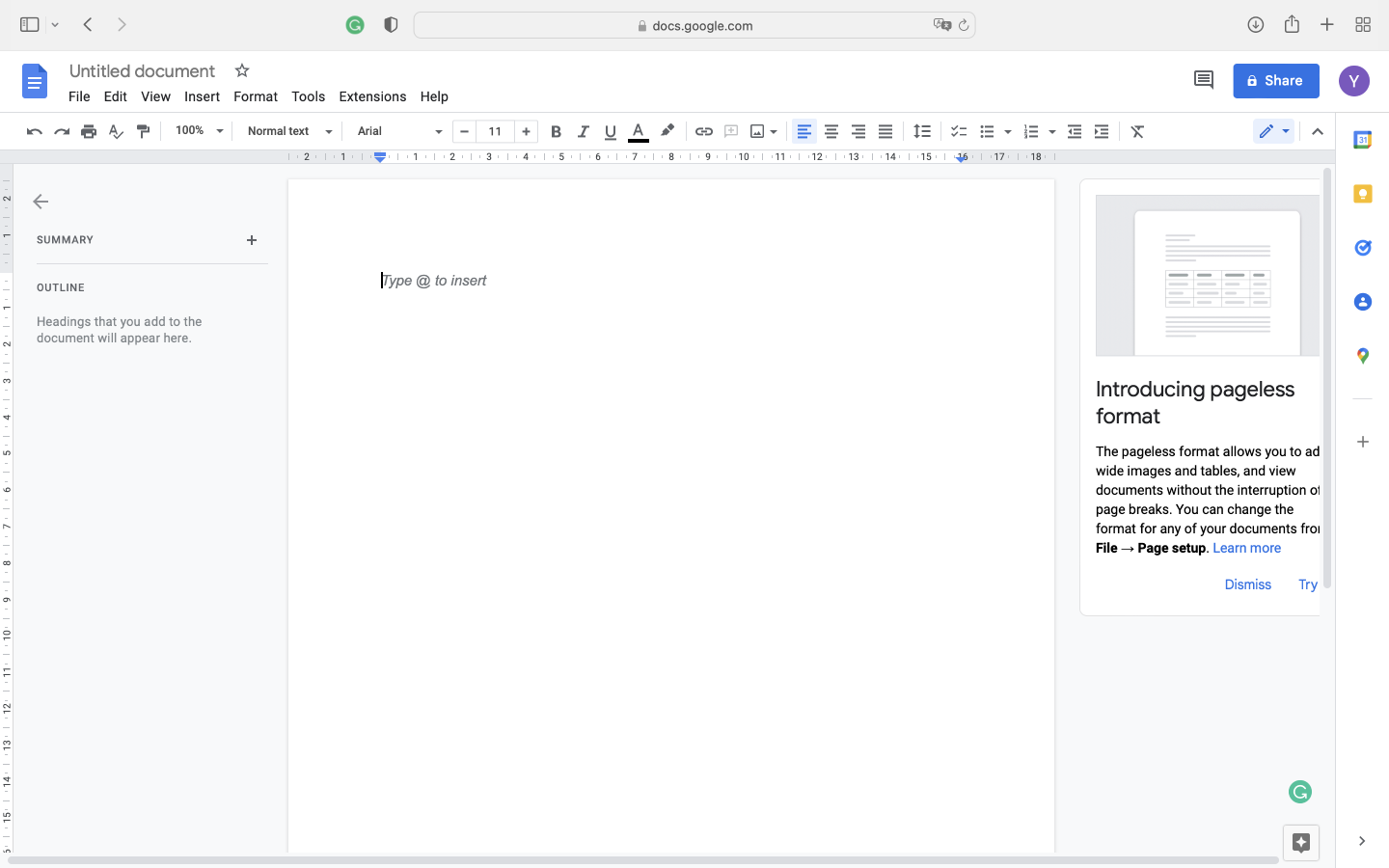Expand bulleted list options arrow
The height and width of the screenshot is (868, 1389).
(x=1008, y=132)
